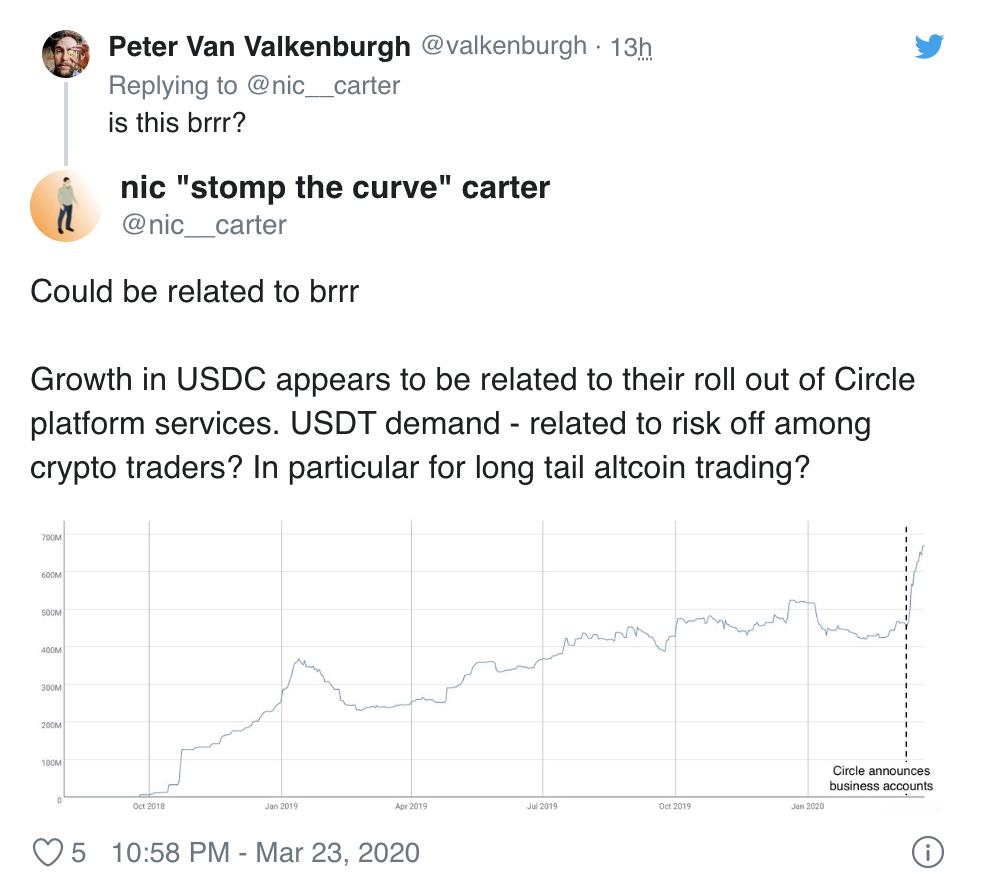The width and height of the screenshot is (982, 892).
Task: Like the tweet with heart icon
Action: [48, 853]
